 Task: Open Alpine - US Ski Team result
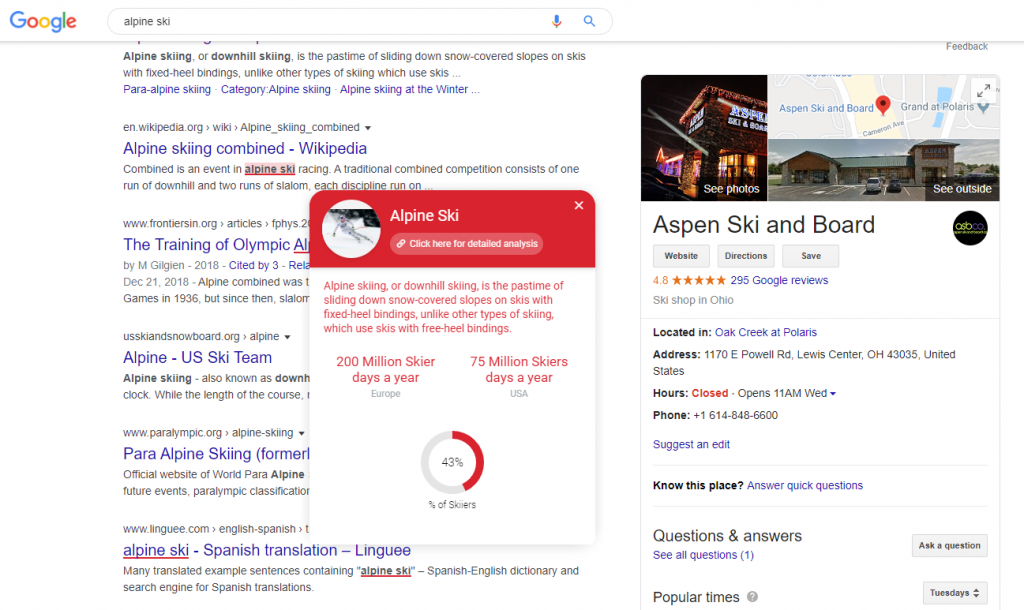197,357
